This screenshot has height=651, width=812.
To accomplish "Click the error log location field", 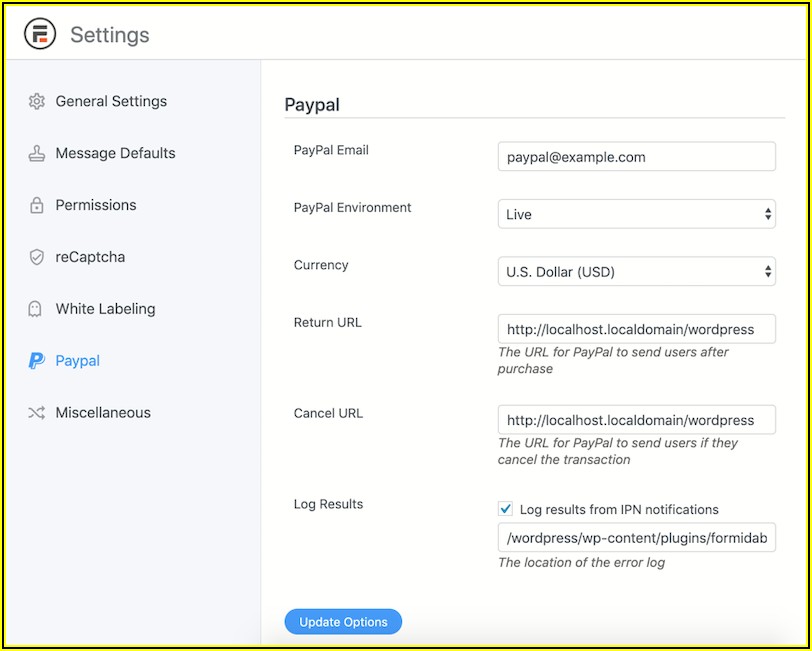I will (636, 538).
